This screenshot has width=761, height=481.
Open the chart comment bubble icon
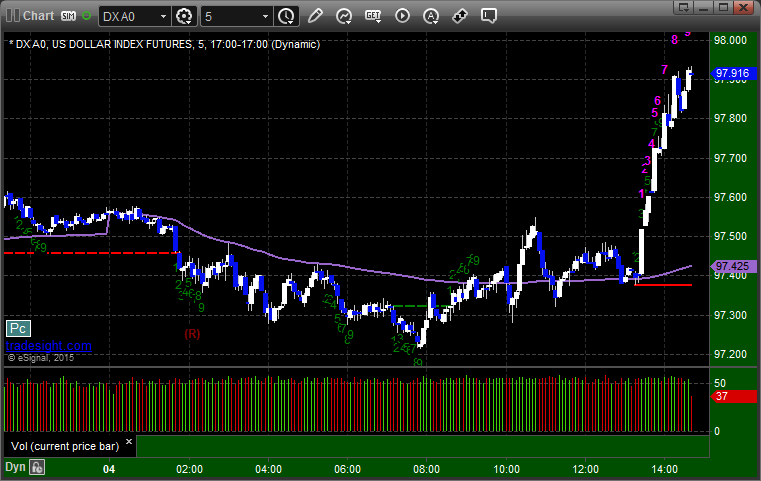489,16
